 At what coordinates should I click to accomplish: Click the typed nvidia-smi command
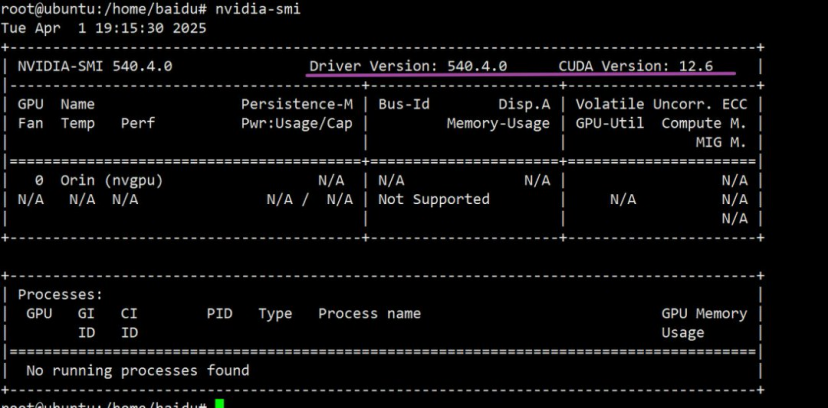click(x=258, y=9)
